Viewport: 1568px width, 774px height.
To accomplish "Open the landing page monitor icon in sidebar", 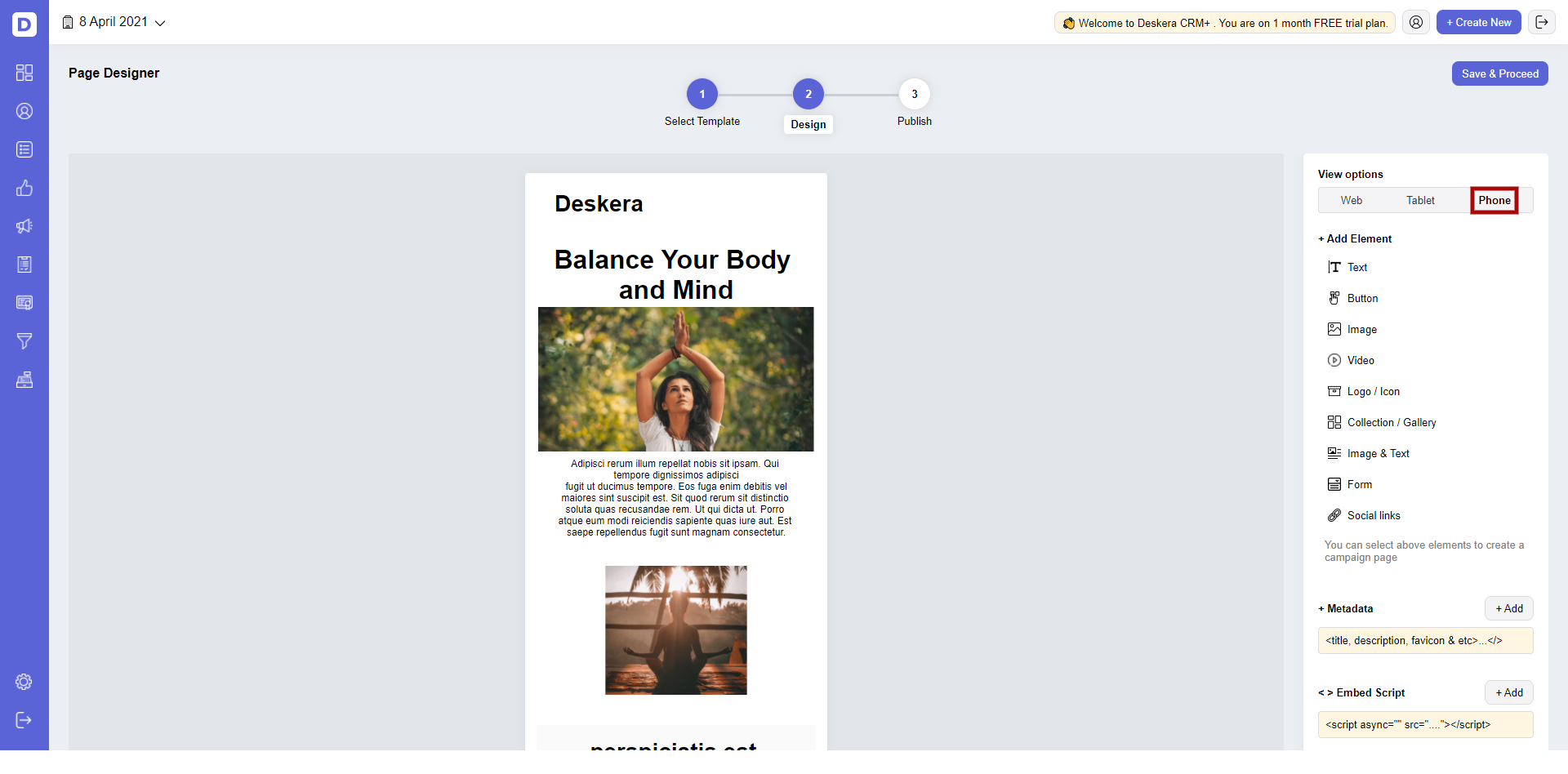I will pyautogui.click(x=24, y=303).
